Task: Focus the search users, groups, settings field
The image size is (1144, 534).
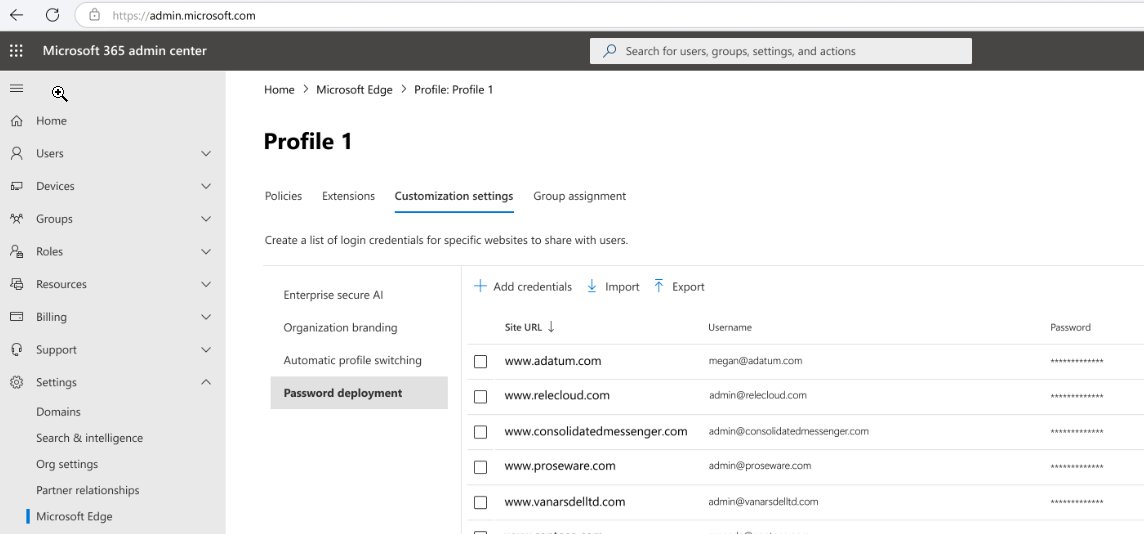Action: click(x=781, y=51)
